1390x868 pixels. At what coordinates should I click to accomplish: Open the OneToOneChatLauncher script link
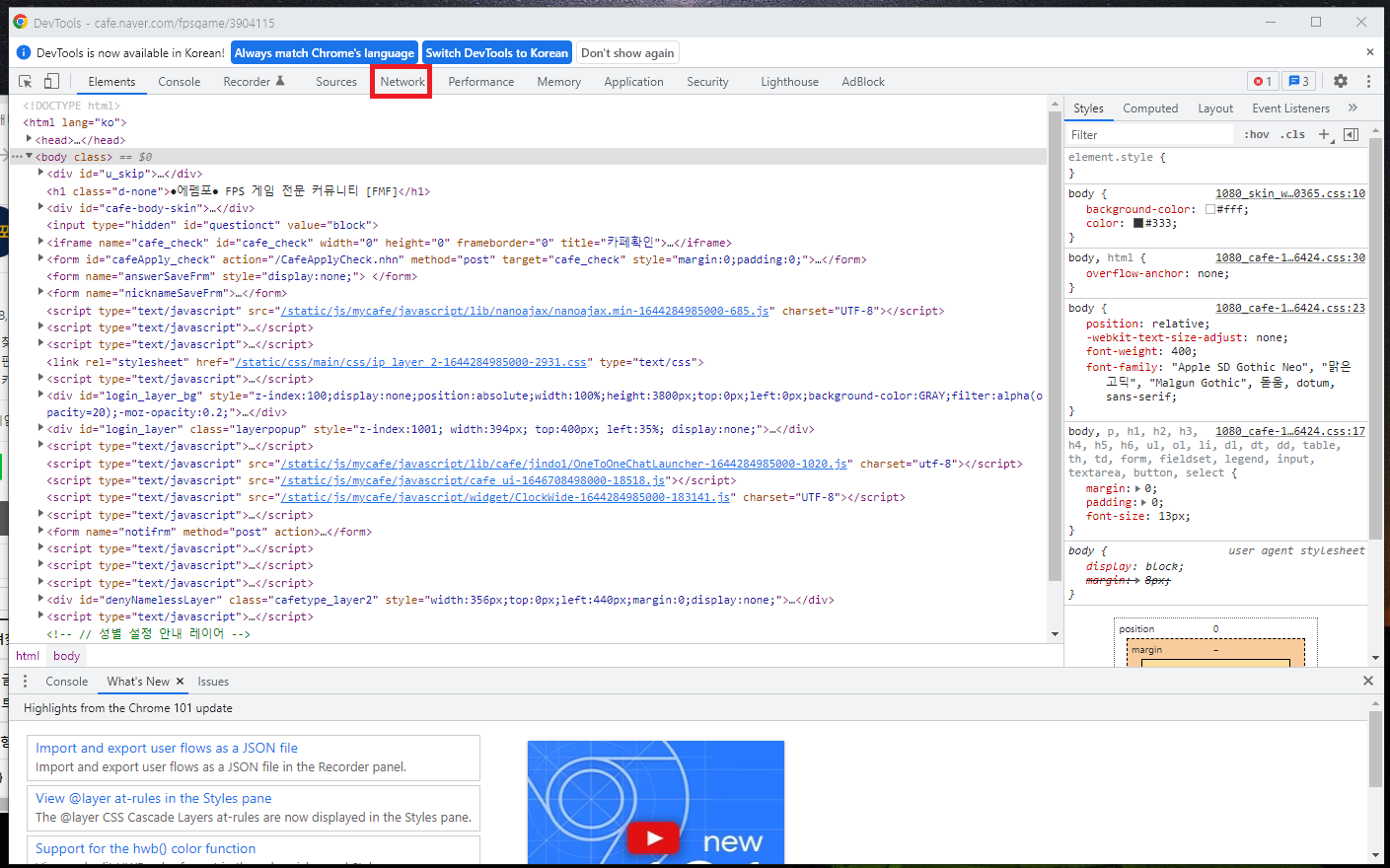click(x=564, y=464)
